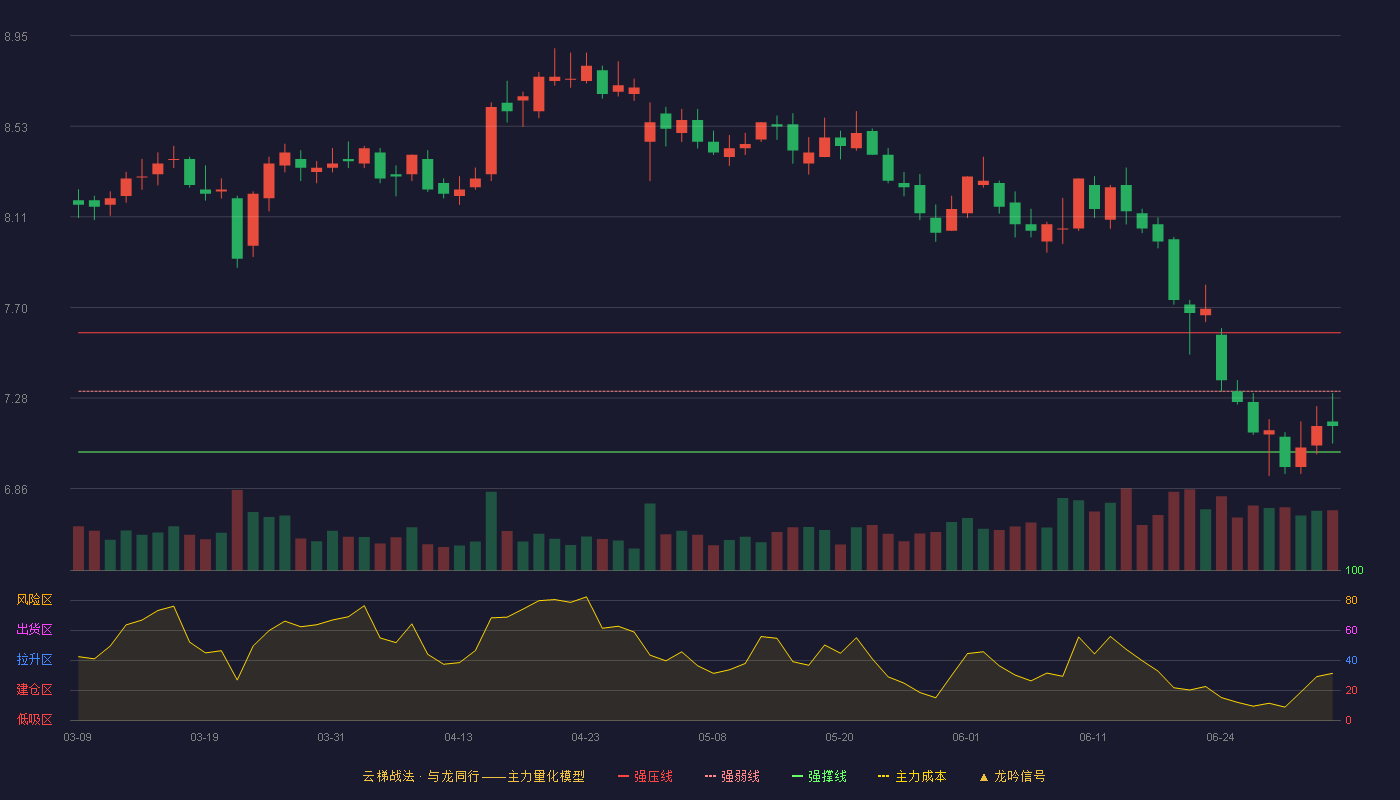Screen dimensions: 1400x800
Task: Click the magenta 60 indicator axis value
Action: 1351,630
